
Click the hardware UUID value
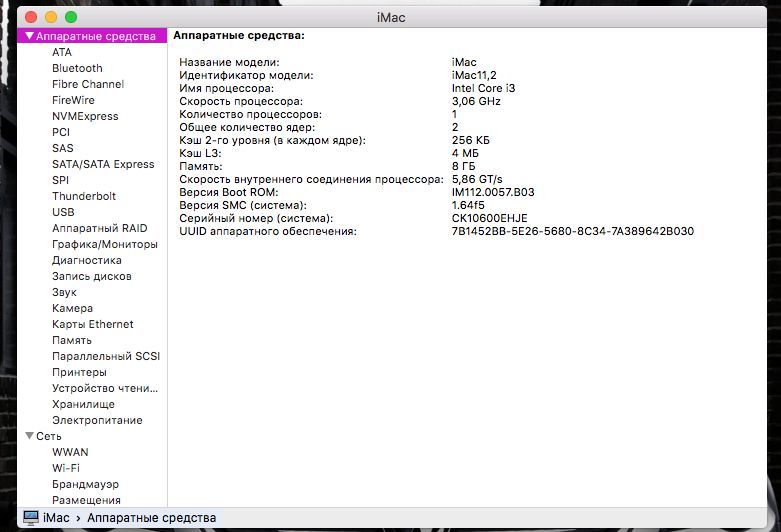coord(573,231)
